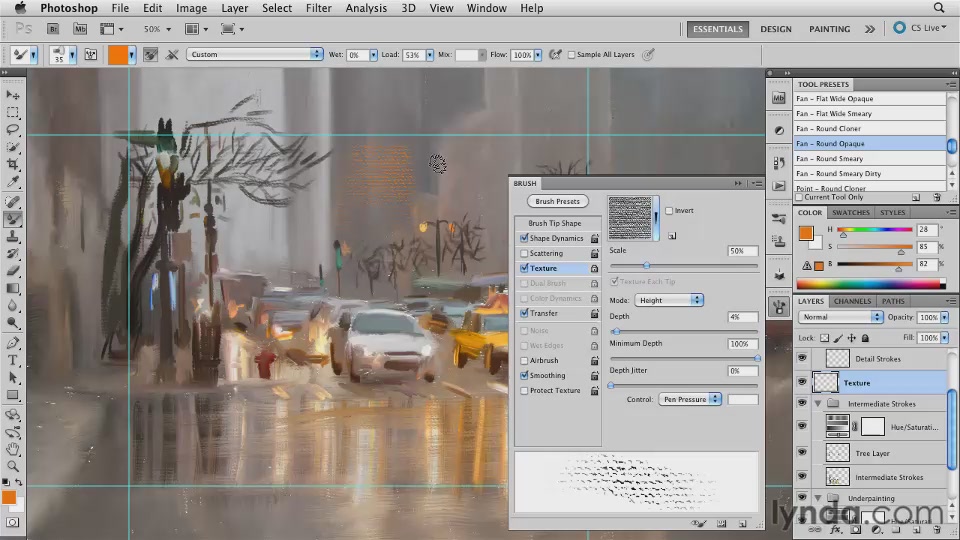Select the Zoom tool
Viewport: 960px width, 540px height.
click(13, 466)
